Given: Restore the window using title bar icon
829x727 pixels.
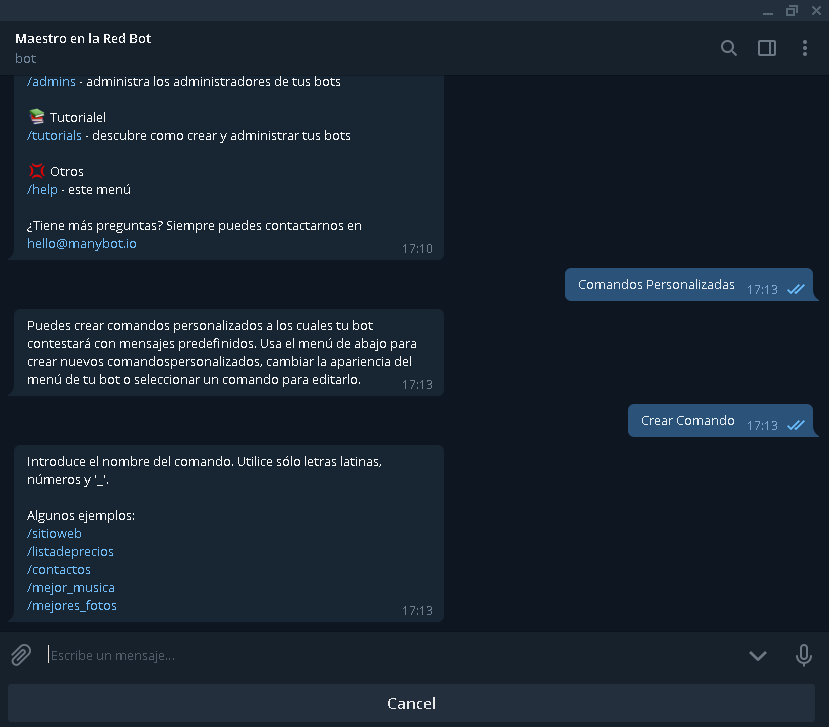Looking at the screenshot, I should 791,11.
